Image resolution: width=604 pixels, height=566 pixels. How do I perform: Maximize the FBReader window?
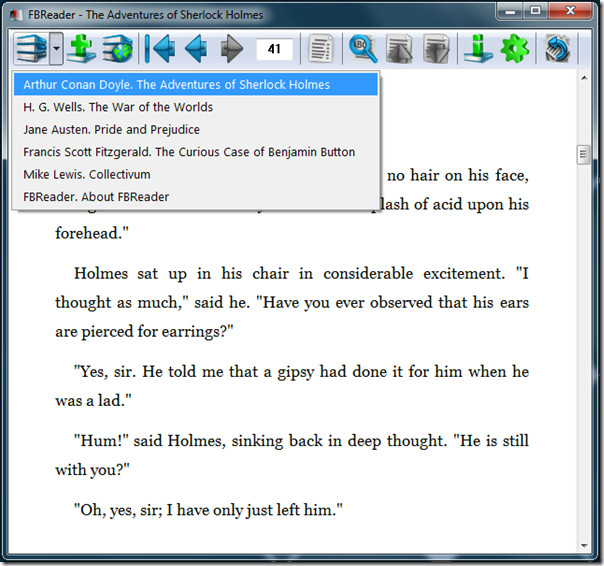click(535, 11)
